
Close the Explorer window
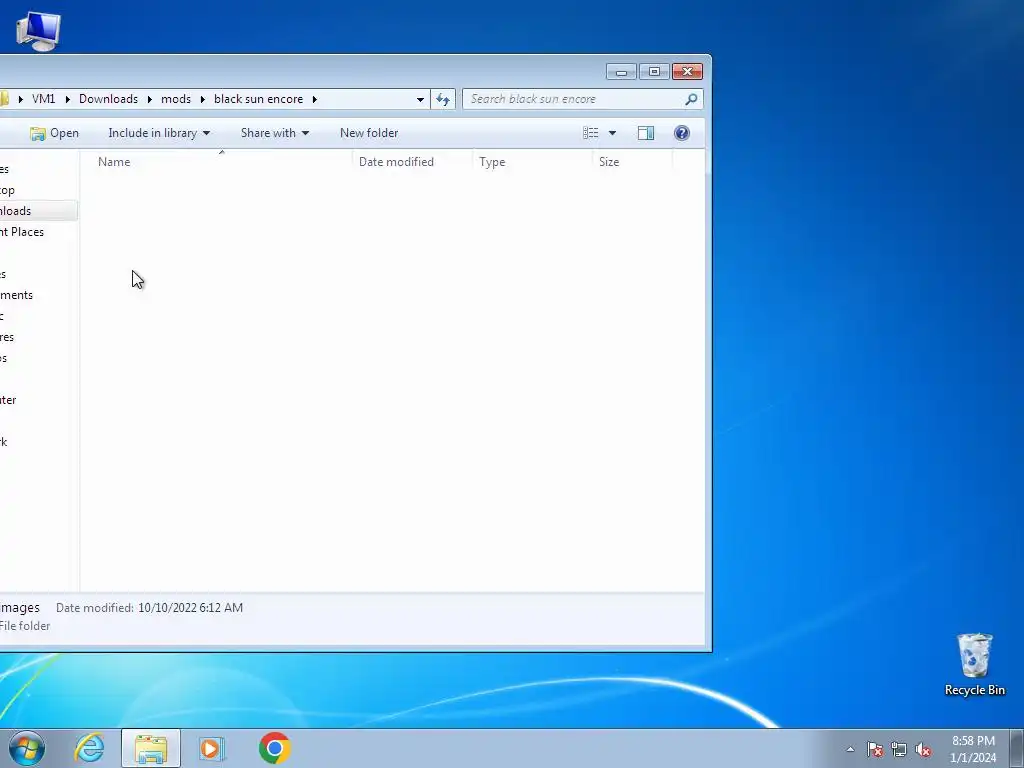click(688, 71)
